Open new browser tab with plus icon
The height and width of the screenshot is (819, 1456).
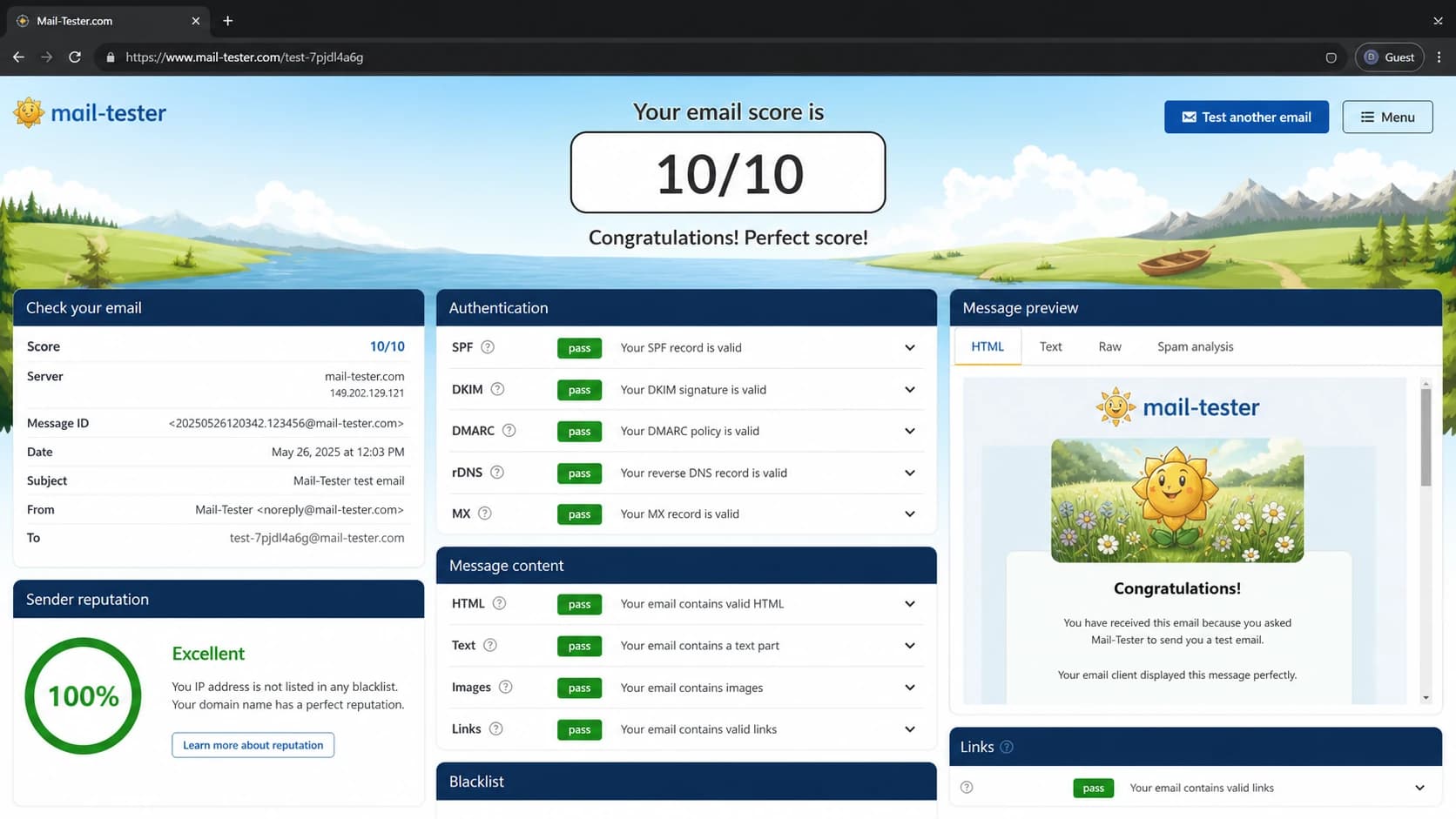[228, 21]
